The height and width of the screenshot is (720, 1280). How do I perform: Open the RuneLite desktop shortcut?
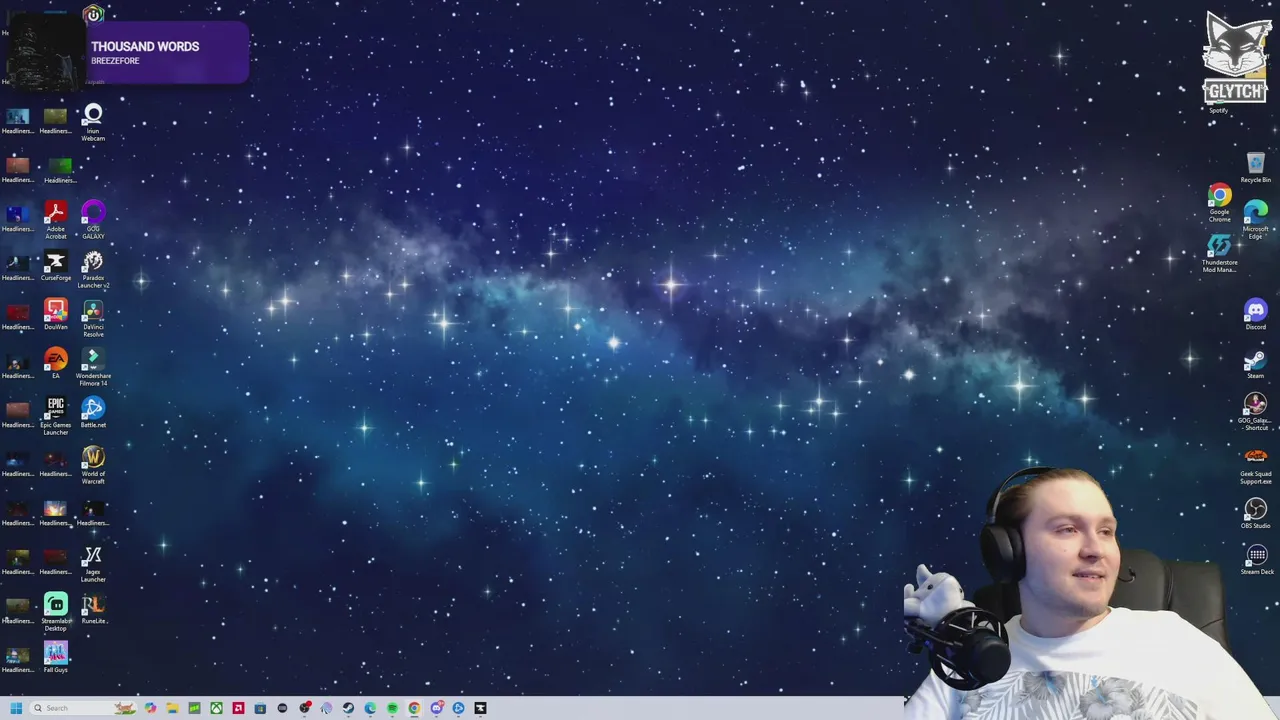[93, 609]
